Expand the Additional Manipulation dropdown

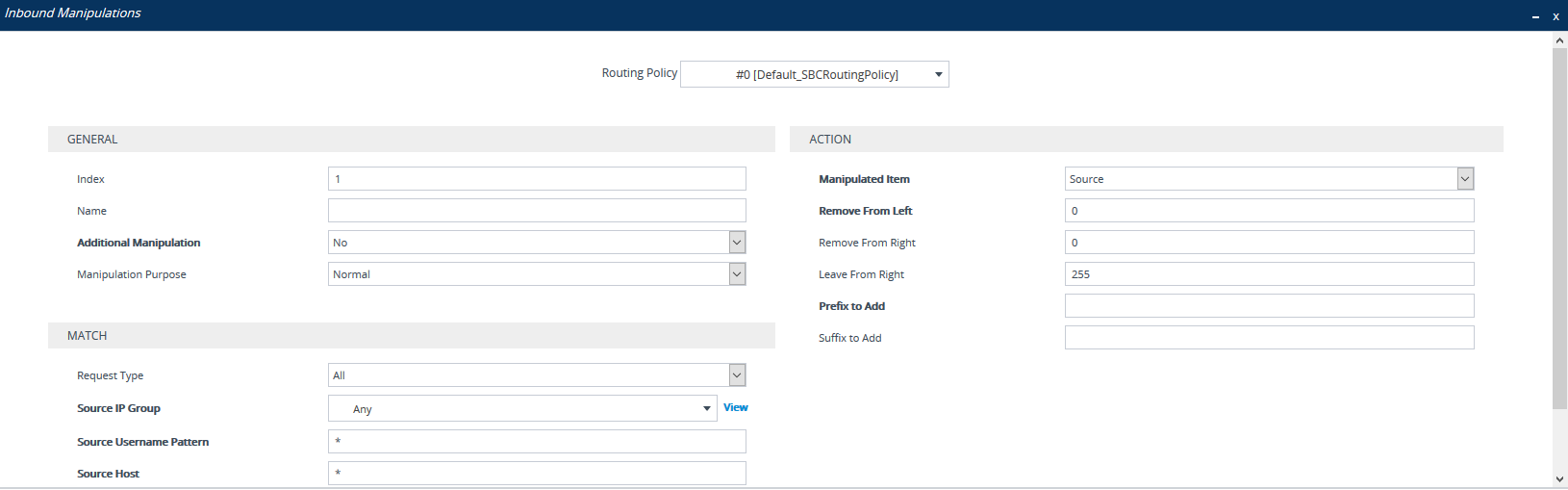[537, 243]
